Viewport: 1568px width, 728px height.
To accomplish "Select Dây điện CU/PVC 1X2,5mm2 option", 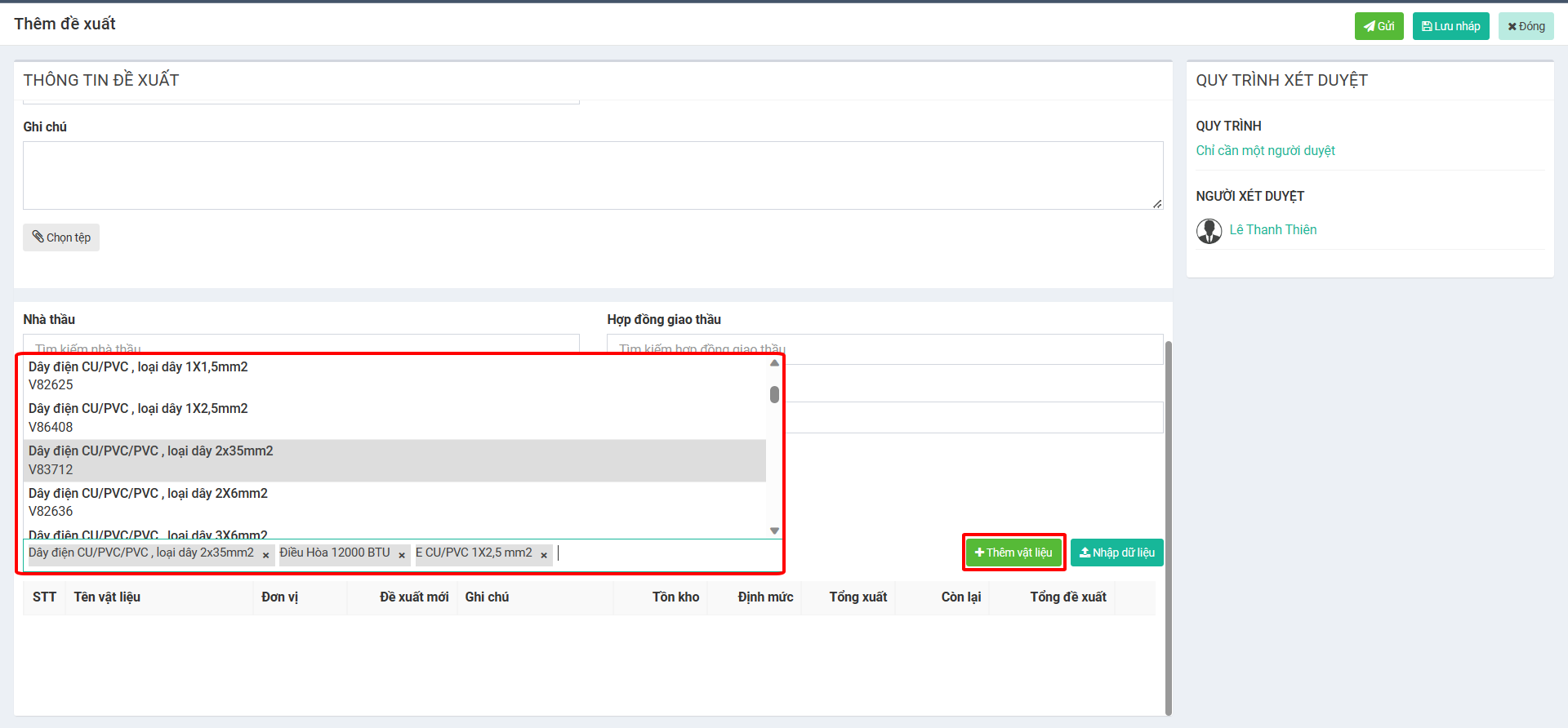I will point(138,417).
